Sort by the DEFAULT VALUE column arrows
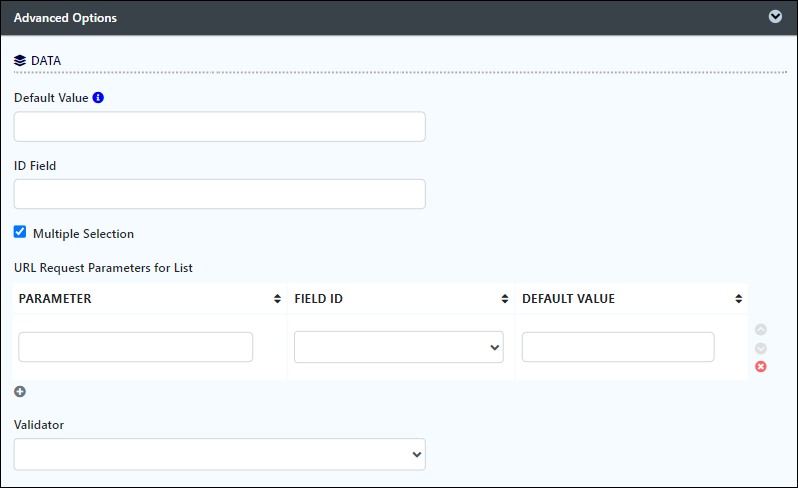The height and width of the screenshot is (488, 798). click(x=738, y=299)
